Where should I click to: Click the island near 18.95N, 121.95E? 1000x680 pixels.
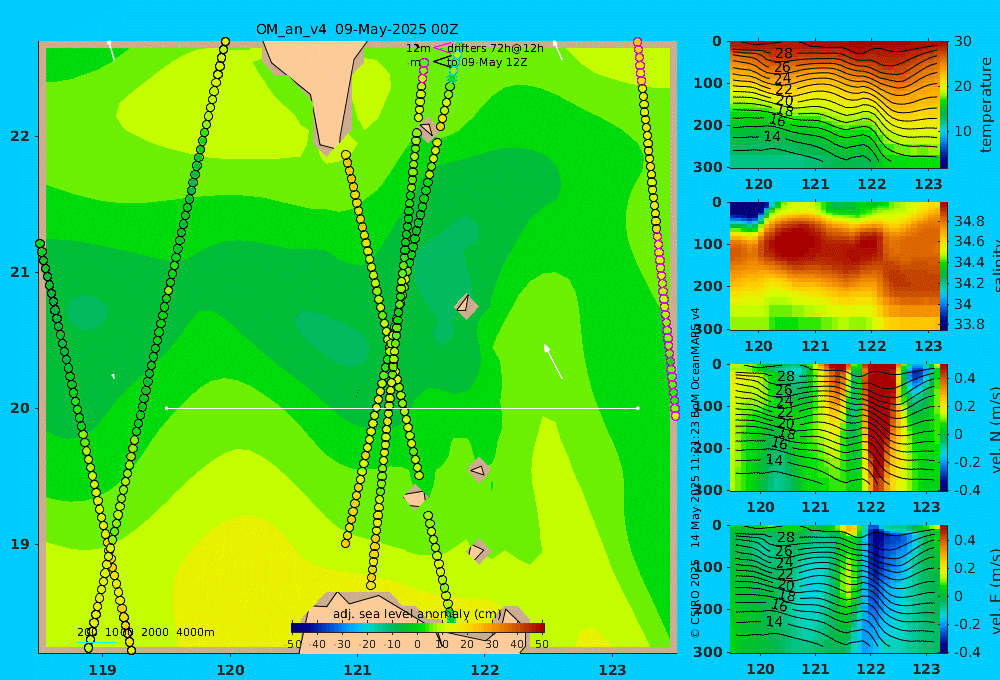coord(478,551)
